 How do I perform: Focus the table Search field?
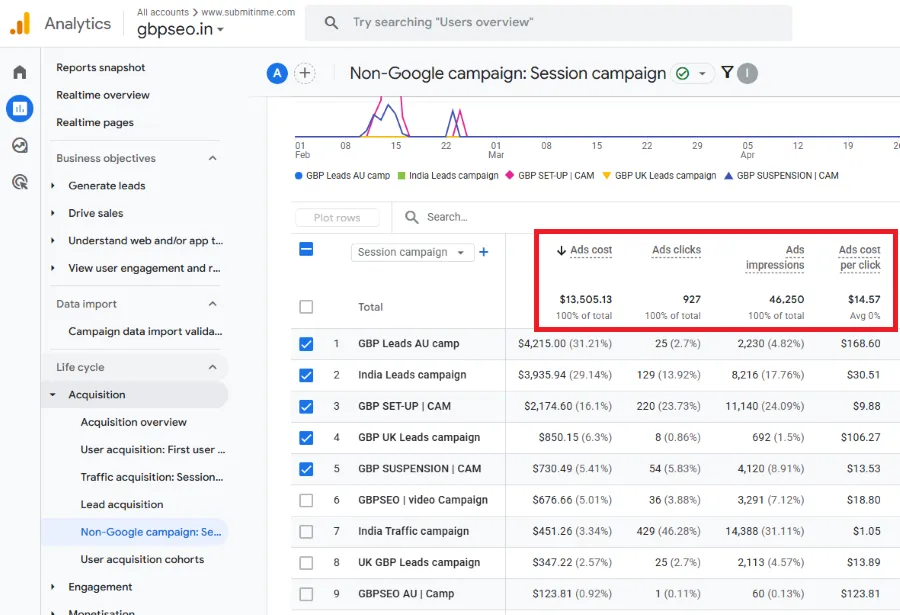447,217
